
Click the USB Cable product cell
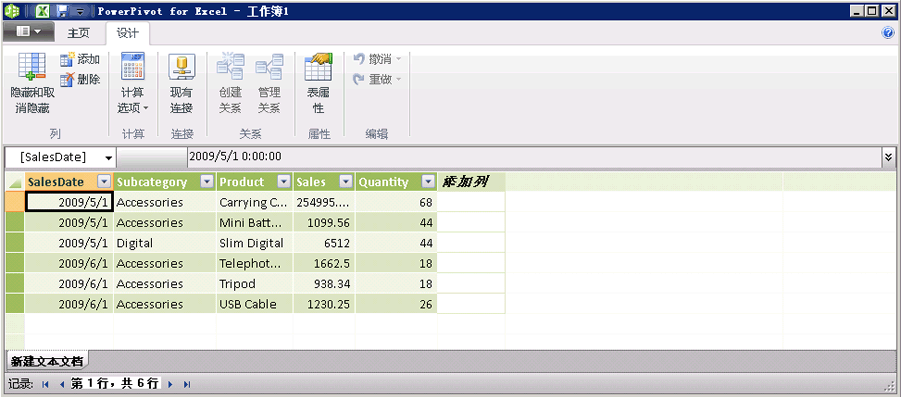(255, 304)
